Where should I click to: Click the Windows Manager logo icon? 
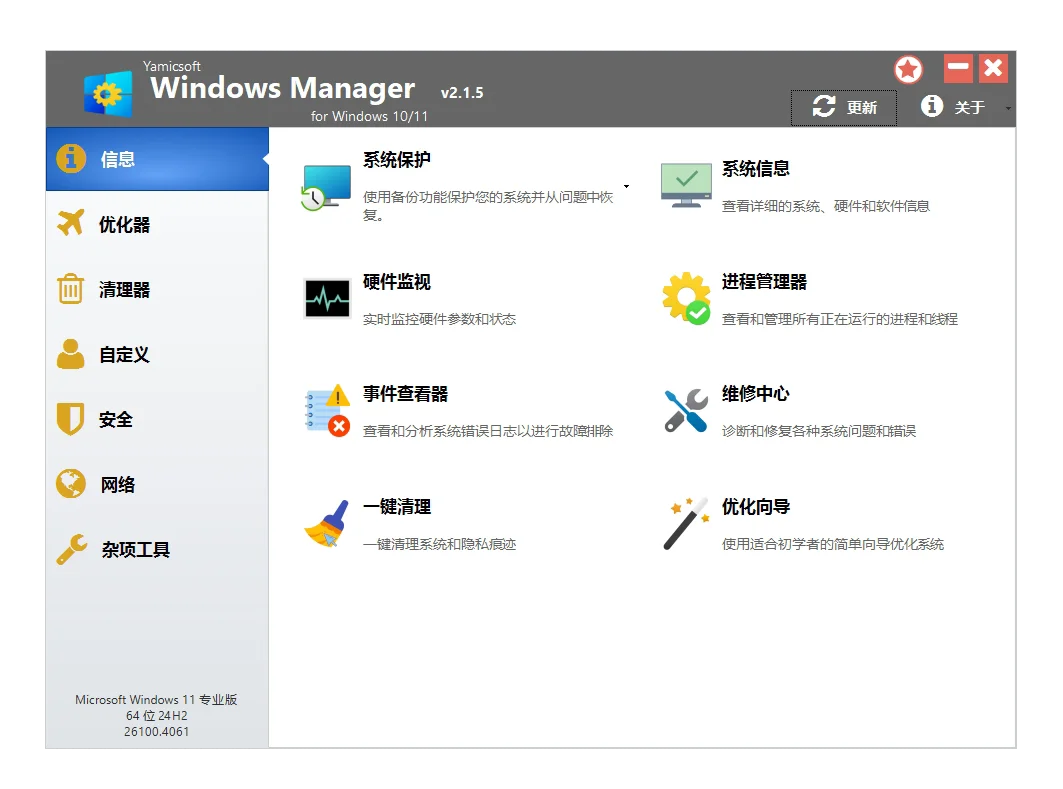click(107, 94)
